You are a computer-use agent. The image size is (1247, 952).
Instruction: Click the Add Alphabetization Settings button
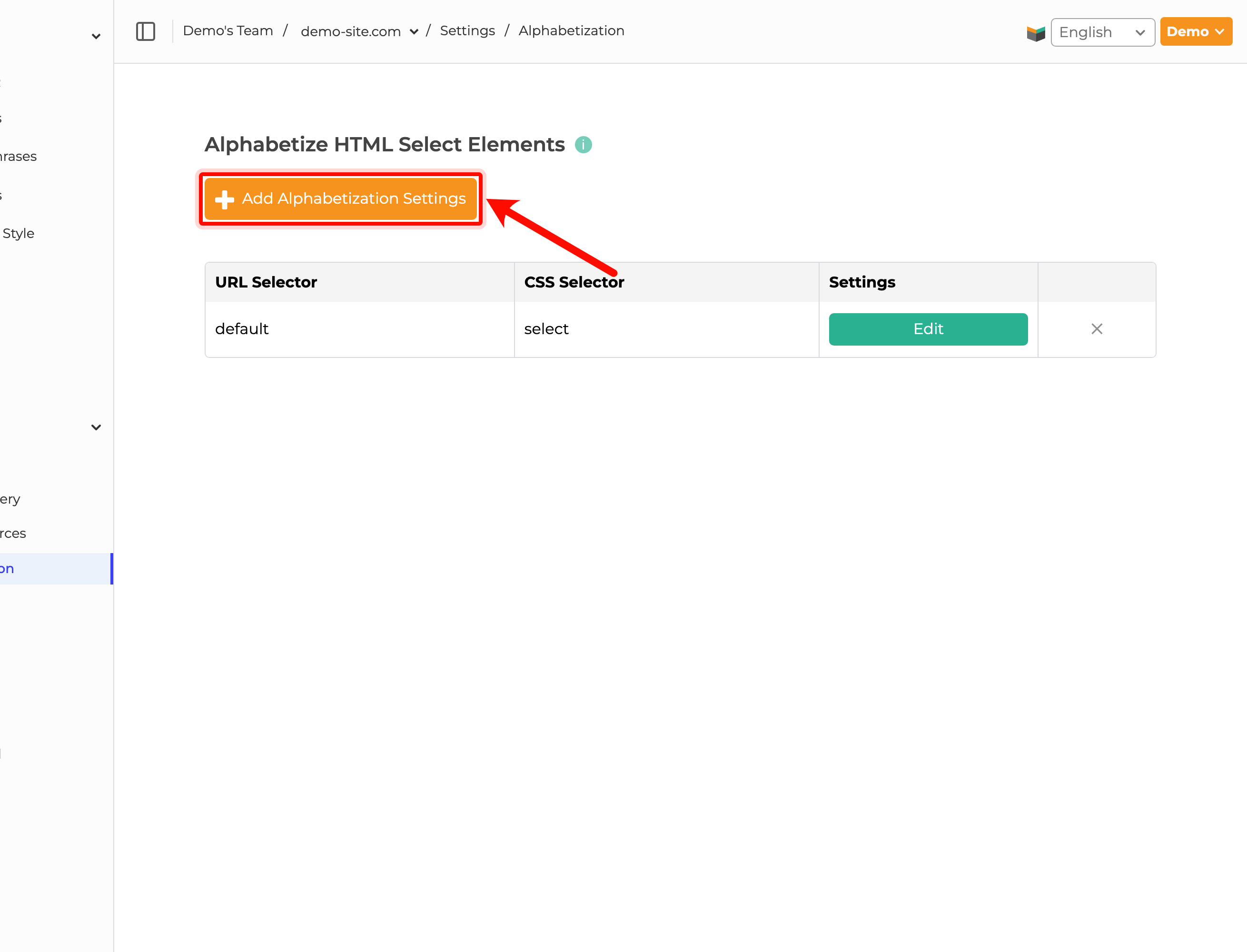tap(340, 198)
